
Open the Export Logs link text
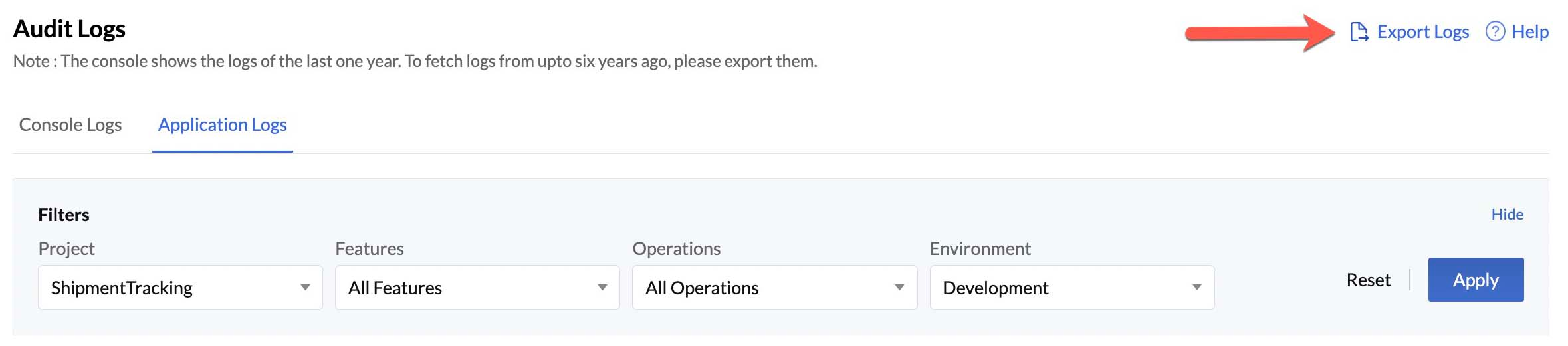point(1422,32)
